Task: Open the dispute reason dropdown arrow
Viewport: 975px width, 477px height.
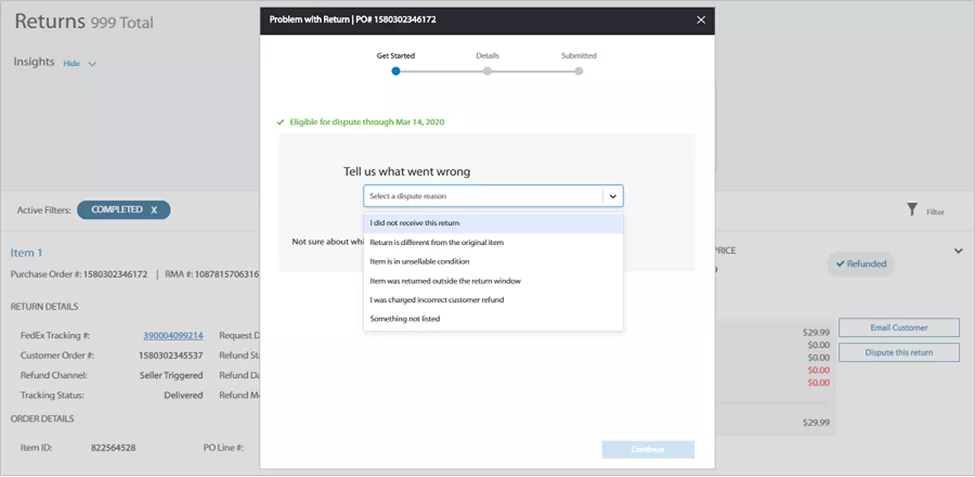Action: point(613,196)
